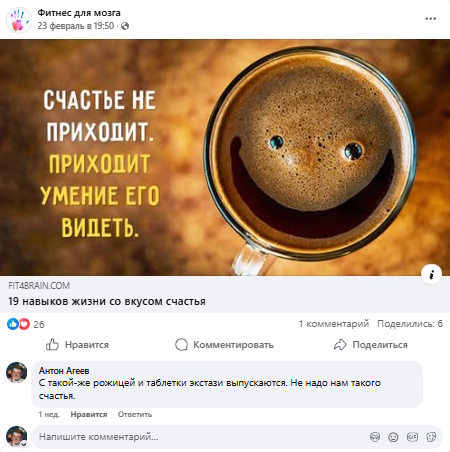Image resolution: width=450 pixels, height=452 pixels.
Task: Toggle the Нравится like button on the post
Action: (77, 345)
